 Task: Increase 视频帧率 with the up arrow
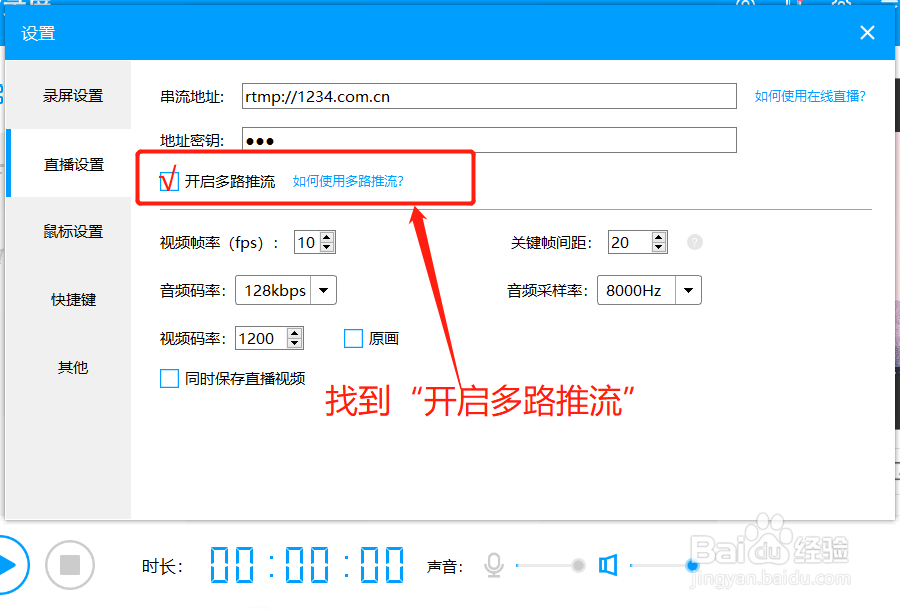325,236
